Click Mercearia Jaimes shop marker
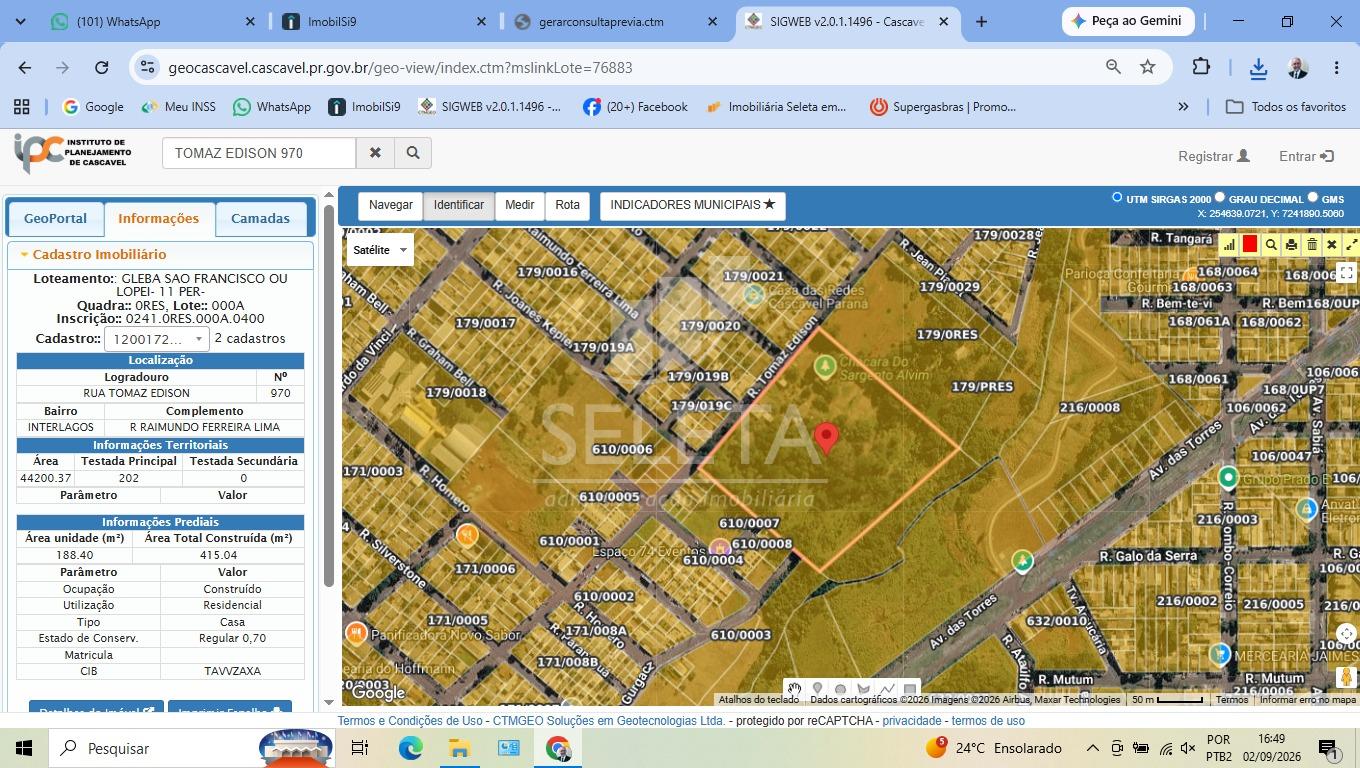 [1219, 654]
